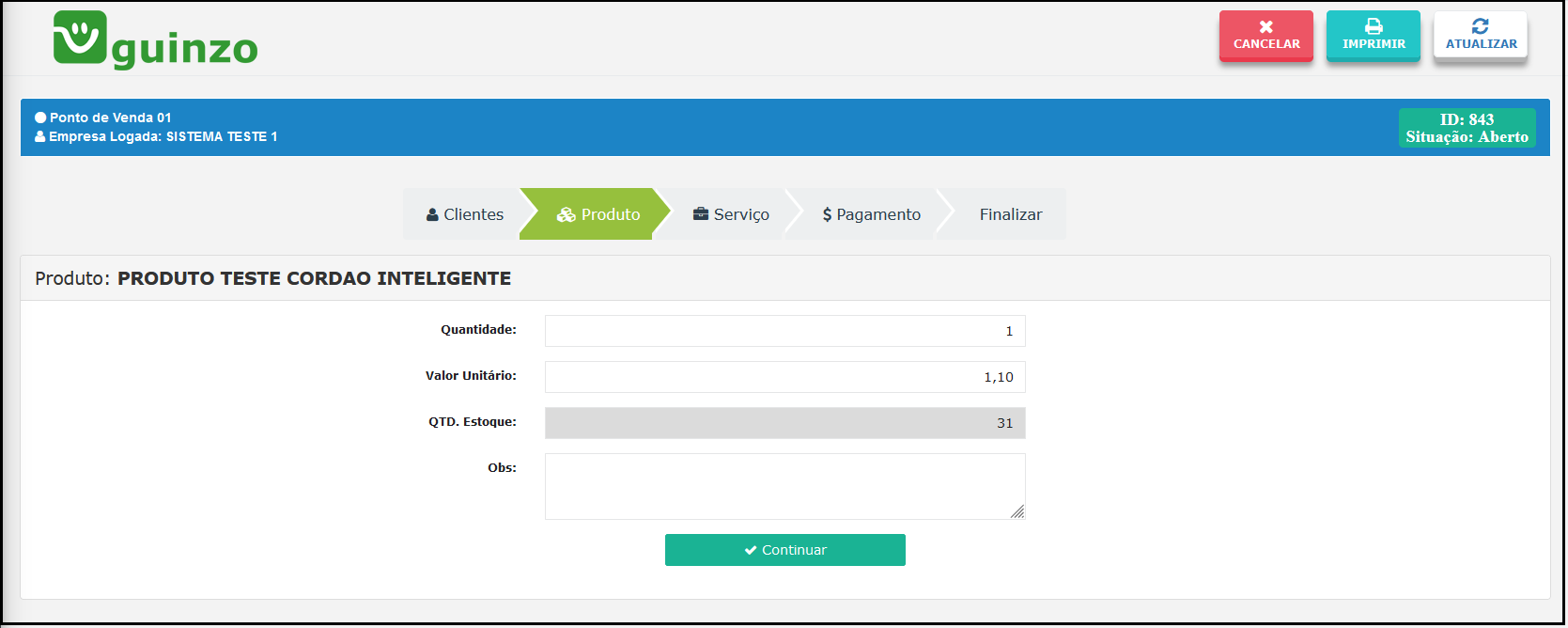Focus the Quantidade input field
This screenshot has height=628, width=1568.
(x=784, y=331)
